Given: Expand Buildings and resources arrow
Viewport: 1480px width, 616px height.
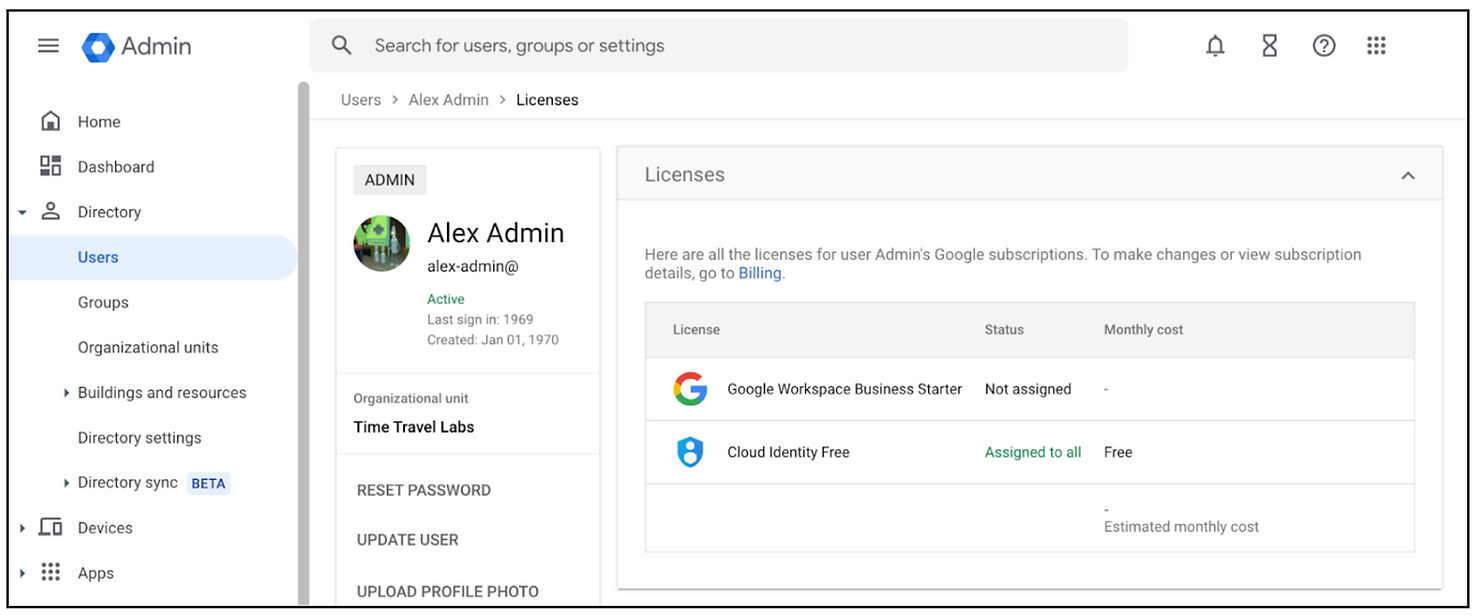Looking at the screenshot, I should tap(67, 393).
